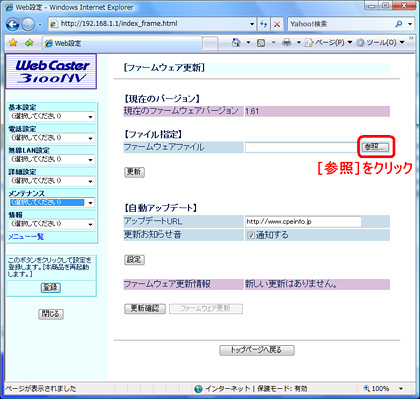Open the 情報 dropdown
Image resolution: width=420 pixels, height=399 pixels.
click(x=51, y=224)
